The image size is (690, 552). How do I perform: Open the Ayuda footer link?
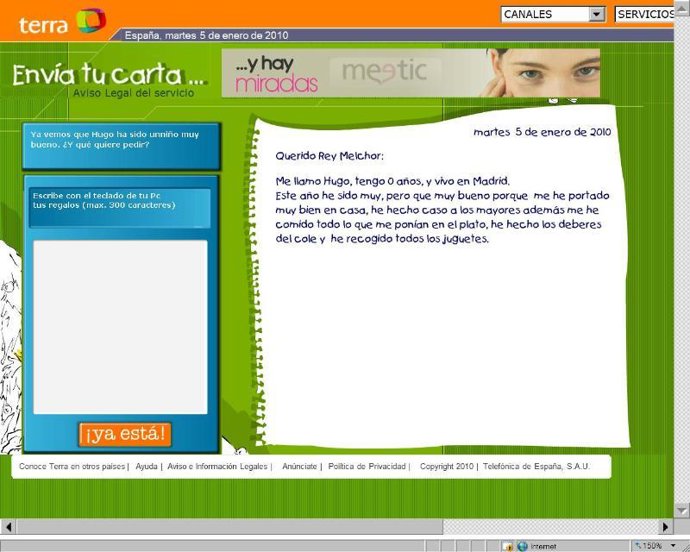tap(146, 467)
